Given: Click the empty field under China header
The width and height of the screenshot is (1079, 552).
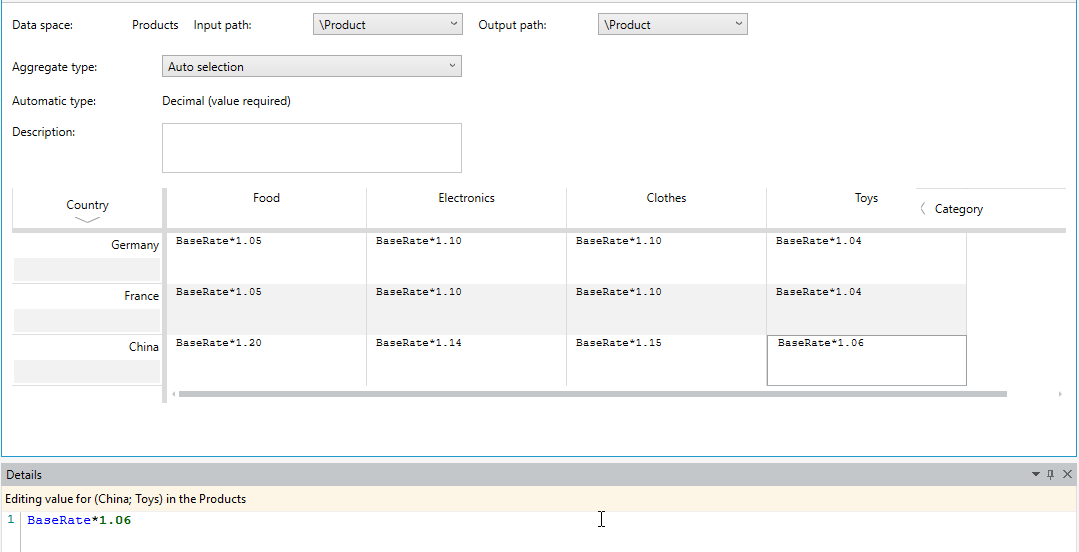Looking at the screenshot, I should pyautogui.click(x=87, y=371).
